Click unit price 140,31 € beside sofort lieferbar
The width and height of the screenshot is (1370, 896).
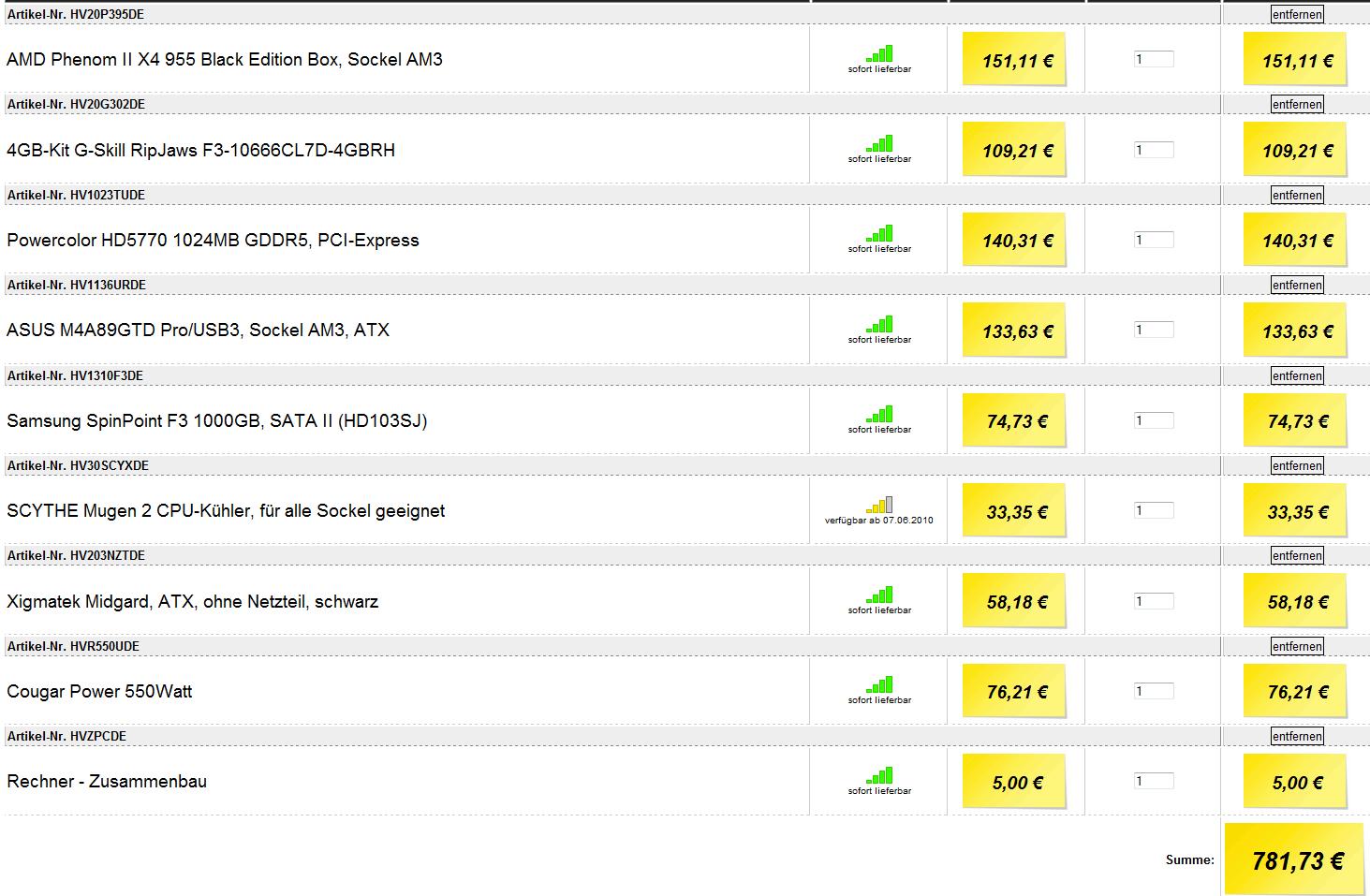click(x=1017, y=241)
